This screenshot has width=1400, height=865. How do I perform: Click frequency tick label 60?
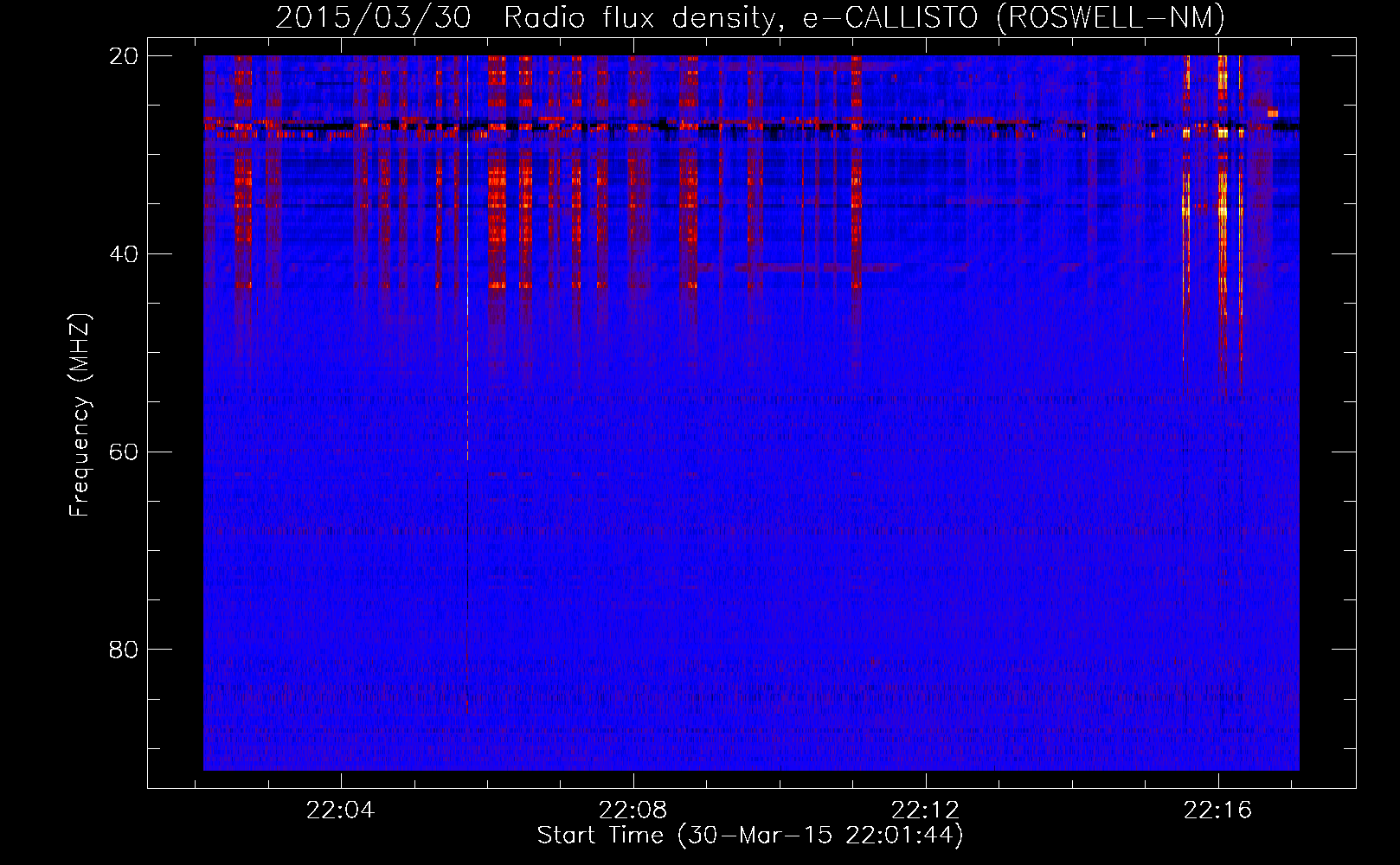(124, 452)
